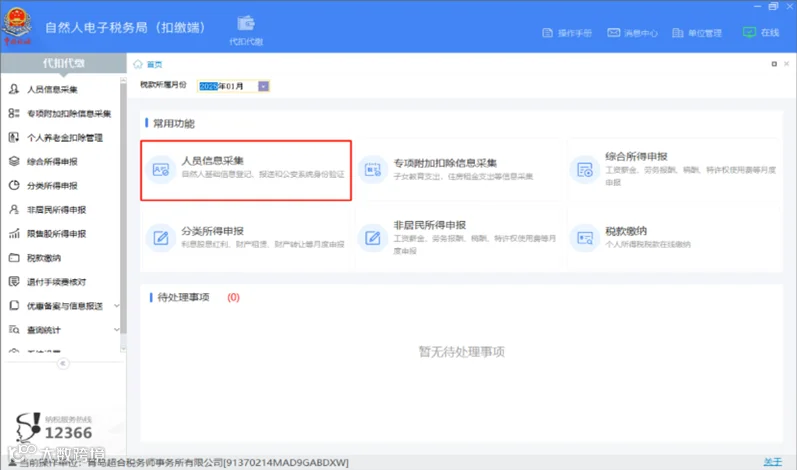Select 税款缴纳 in the sidebar menu

point(44,258)
